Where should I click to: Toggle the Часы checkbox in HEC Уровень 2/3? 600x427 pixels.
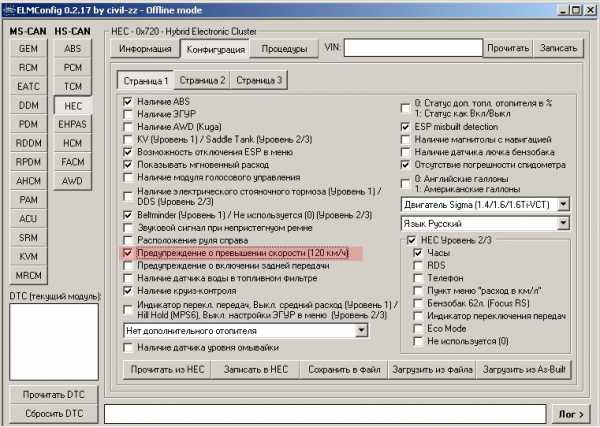(x=418, y=254)
